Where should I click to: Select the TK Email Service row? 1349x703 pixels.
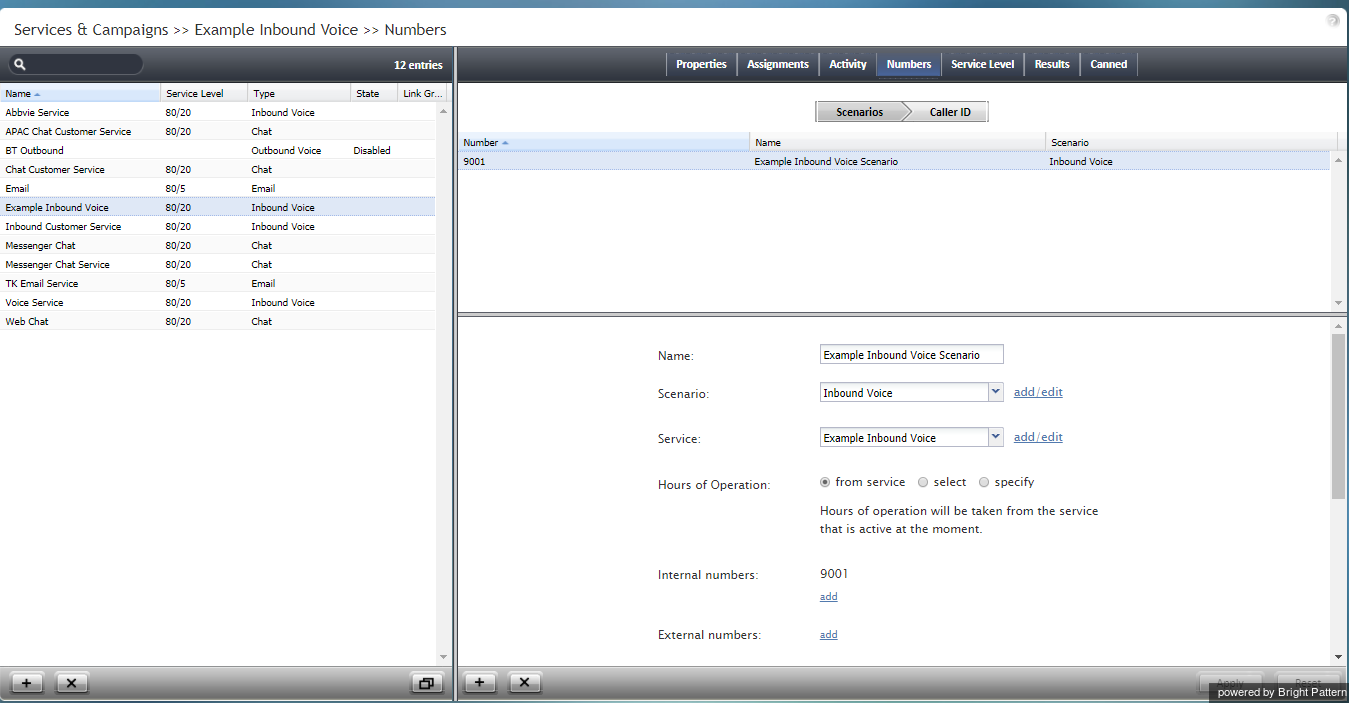218,284
